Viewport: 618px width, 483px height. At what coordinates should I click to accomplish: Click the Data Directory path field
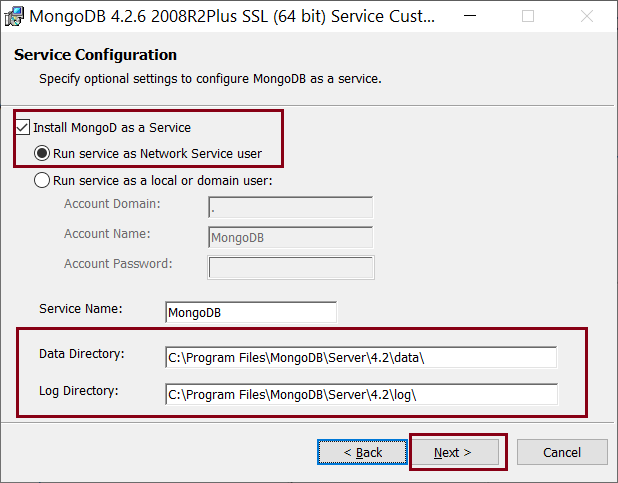point(361,357)
